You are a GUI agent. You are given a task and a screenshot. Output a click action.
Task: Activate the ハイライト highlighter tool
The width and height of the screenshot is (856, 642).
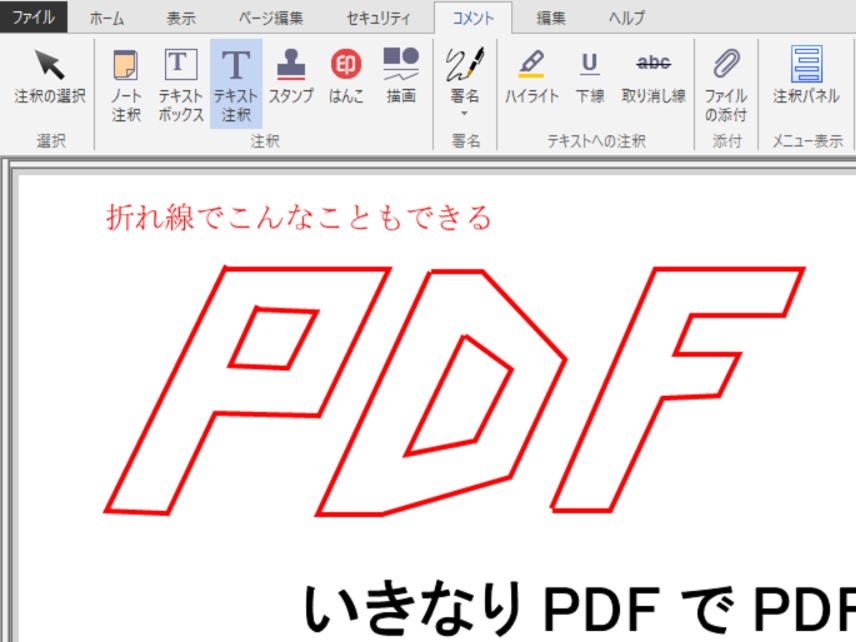click(x=532, y=76)
